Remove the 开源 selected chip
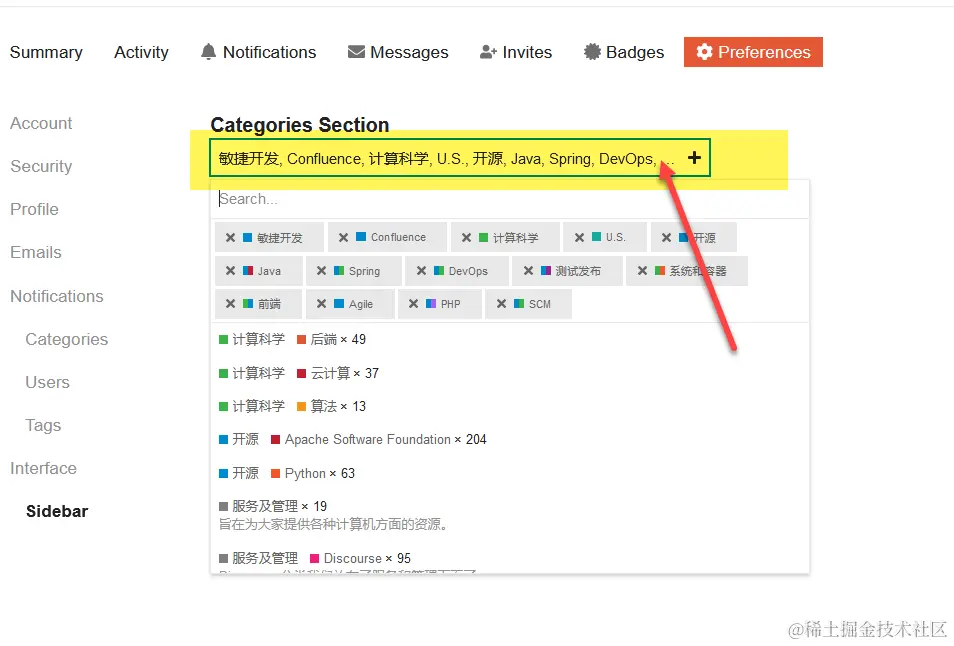 point(666,237)
